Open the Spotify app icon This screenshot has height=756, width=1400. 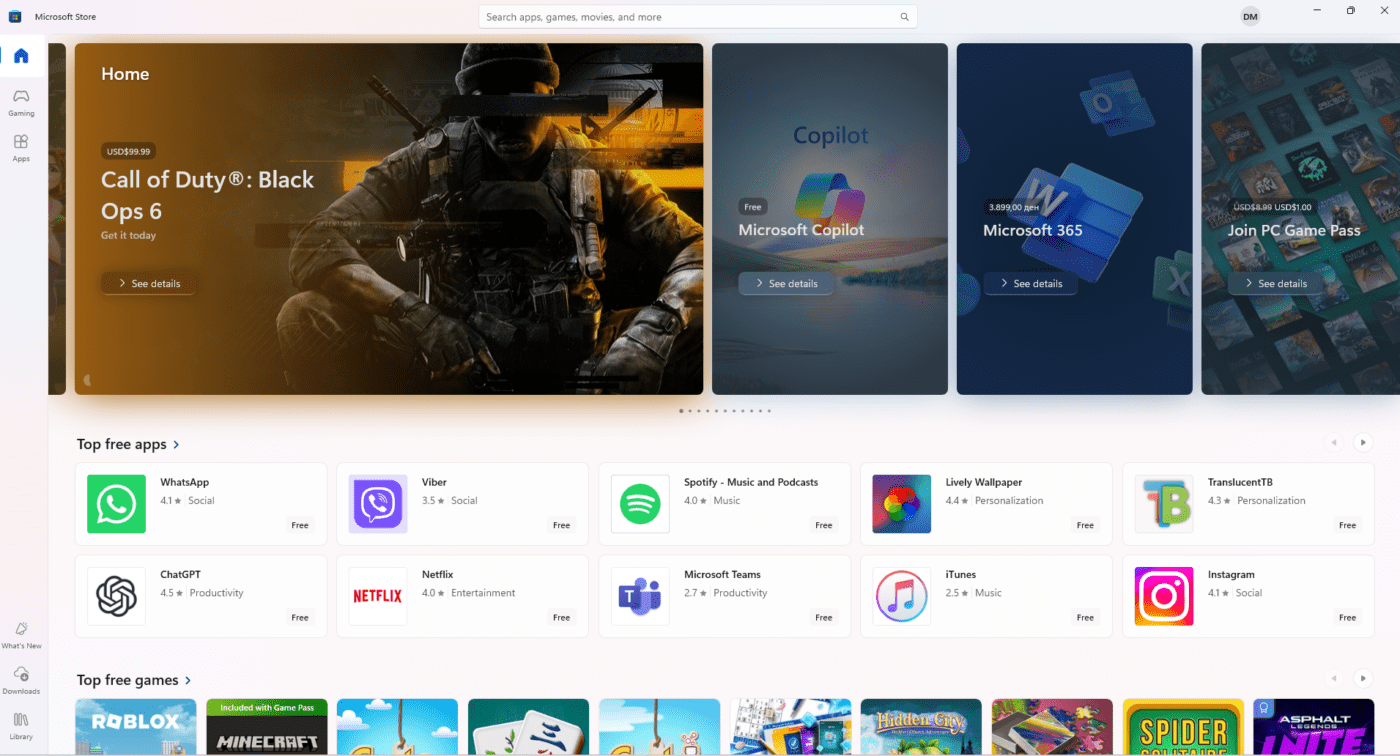(x=640, y=504)
